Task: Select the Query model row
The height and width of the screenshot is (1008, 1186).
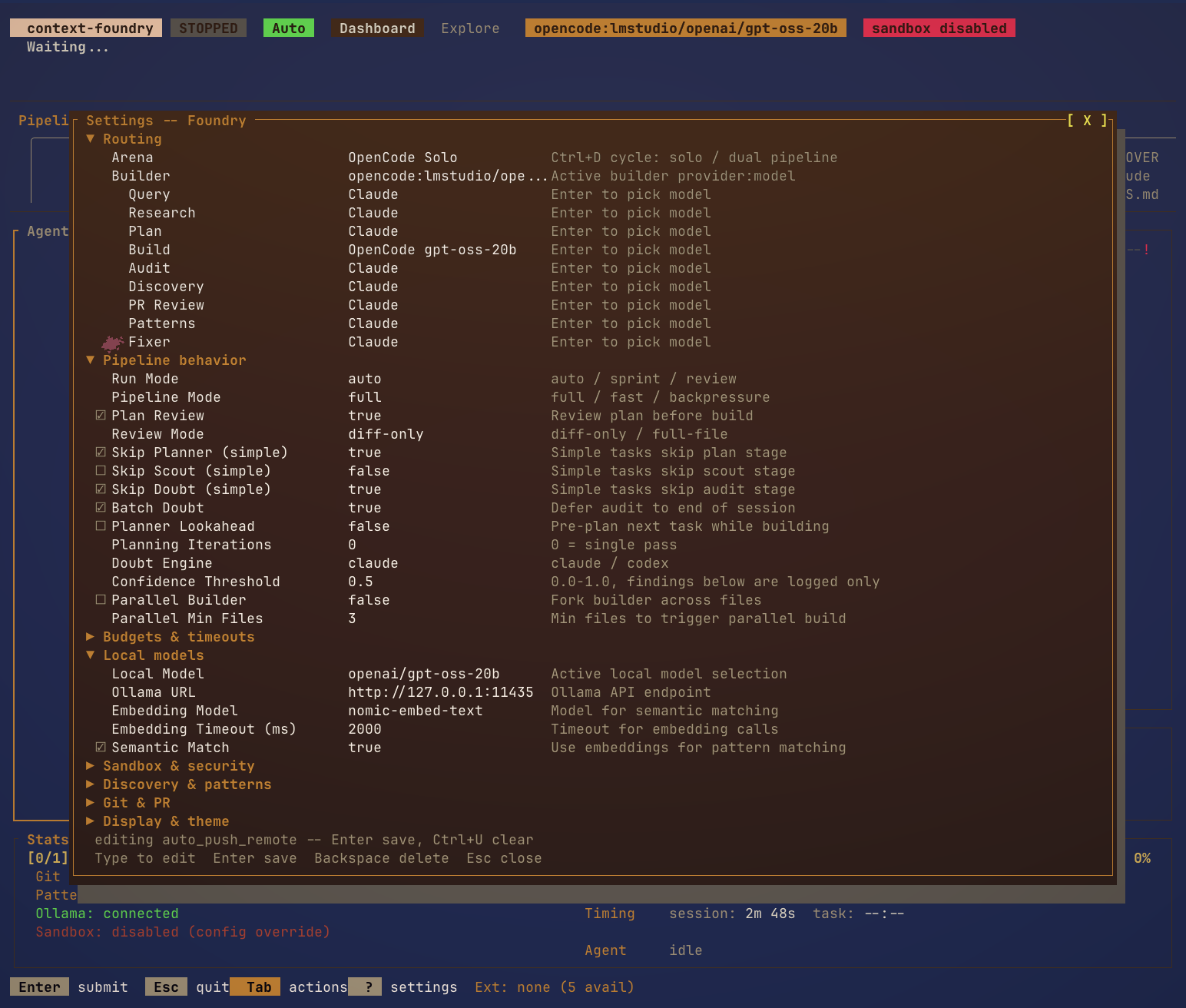Action: pyautogui.click(x=591, y=194)
